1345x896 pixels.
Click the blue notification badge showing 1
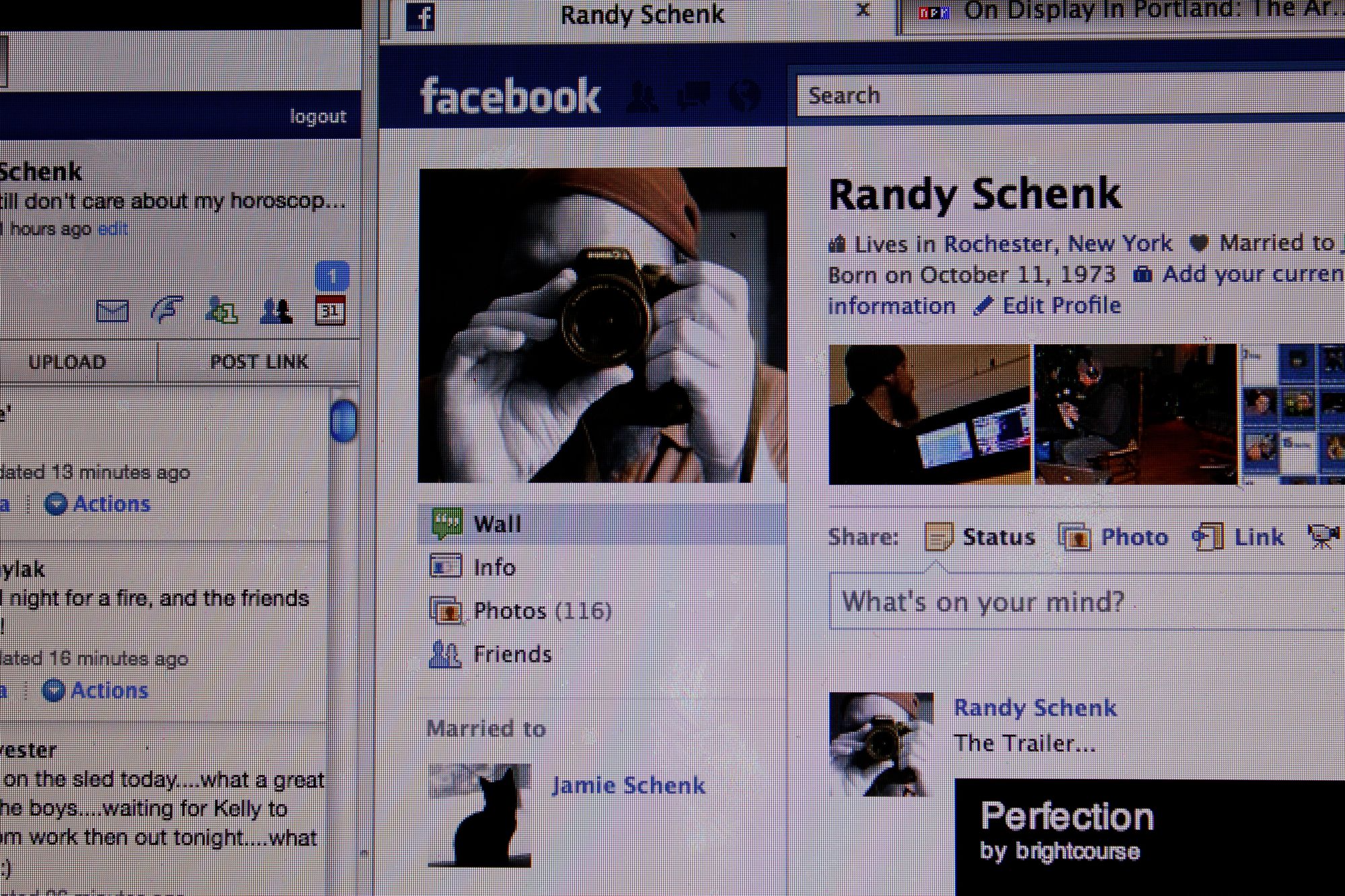pyautogui.click(x=332, y=277)
